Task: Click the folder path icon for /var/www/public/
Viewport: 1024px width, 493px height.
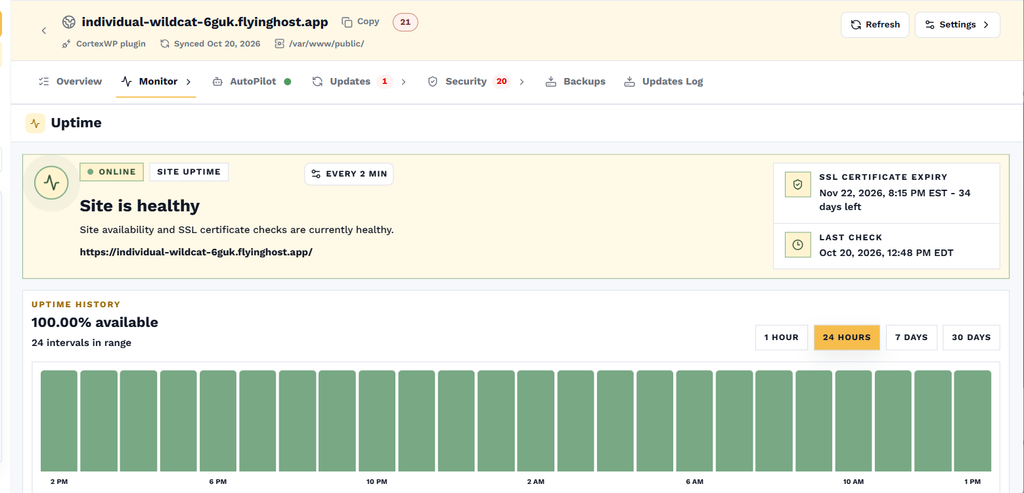Action: pyautogui.click(x=280, y=44)
